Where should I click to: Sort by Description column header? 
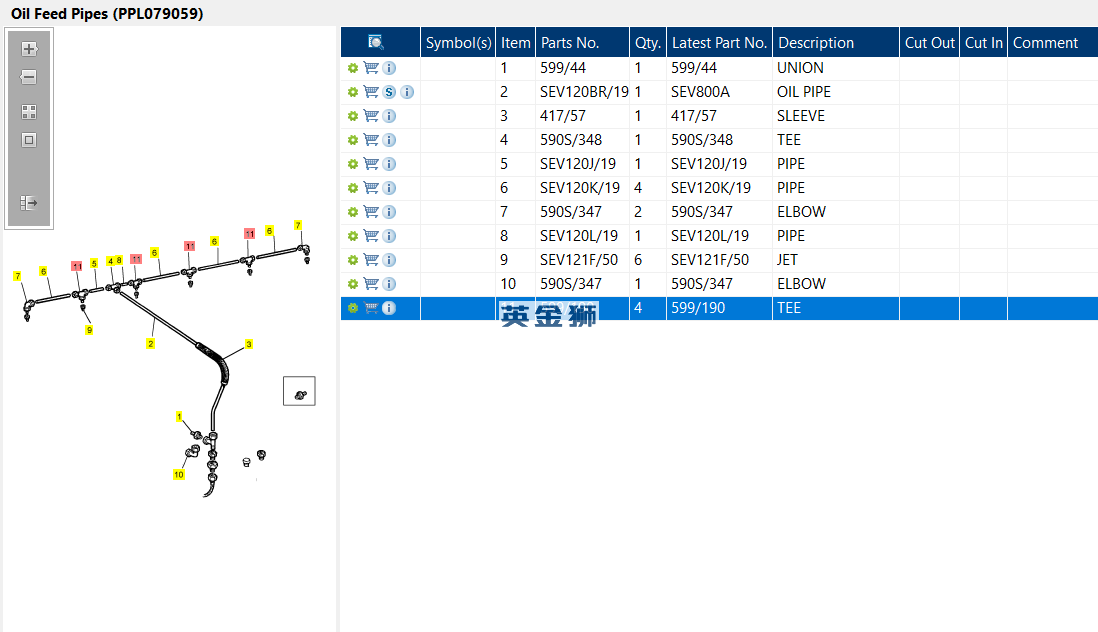816,43
